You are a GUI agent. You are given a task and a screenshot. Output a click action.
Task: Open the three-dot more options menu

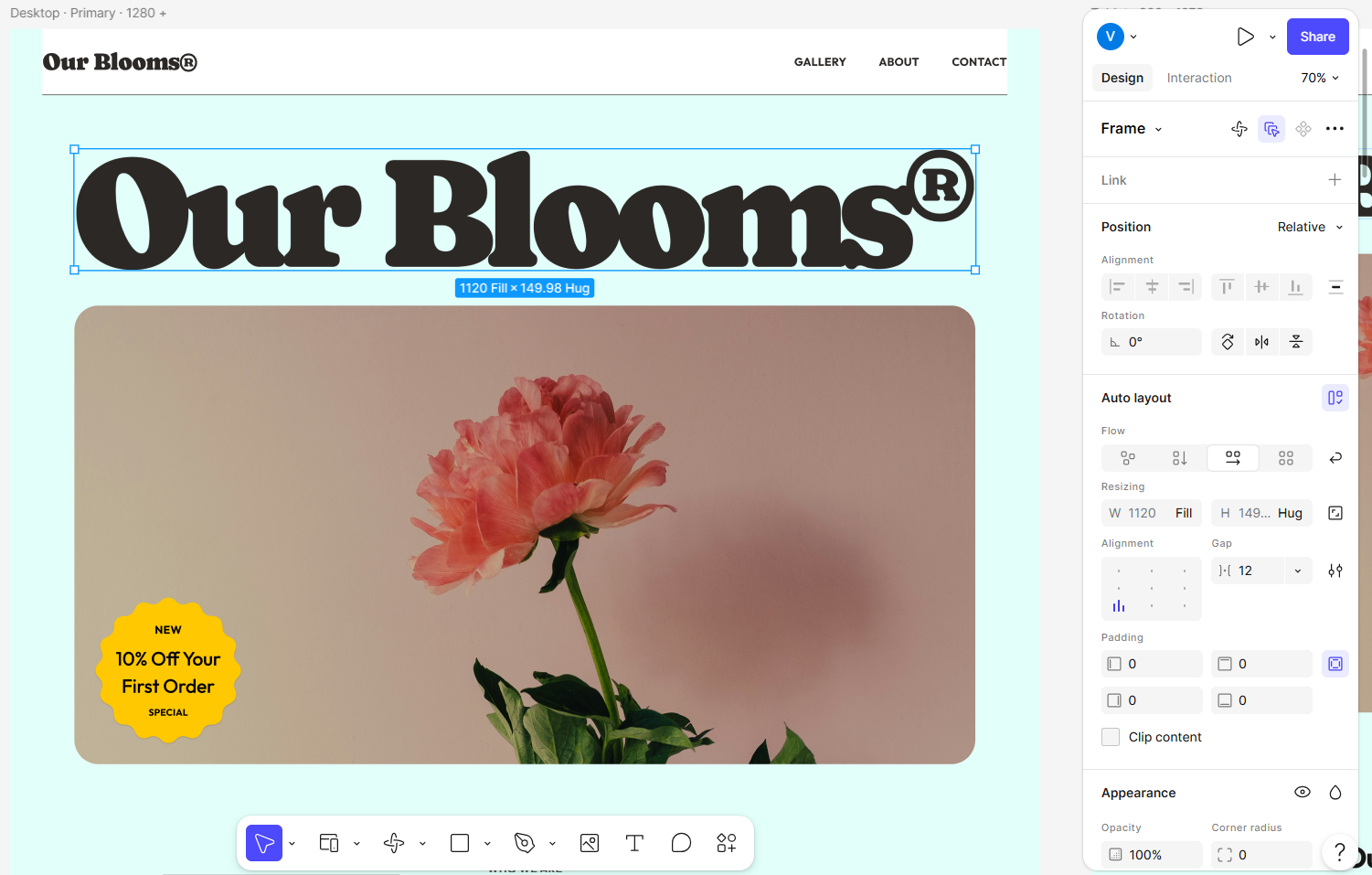coord(1335,129)
